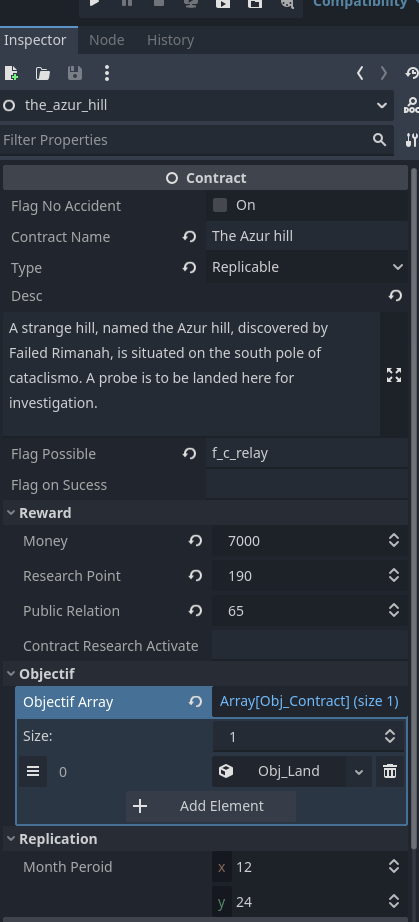Delete Obj_Land element with trash icon

(390, 771)
